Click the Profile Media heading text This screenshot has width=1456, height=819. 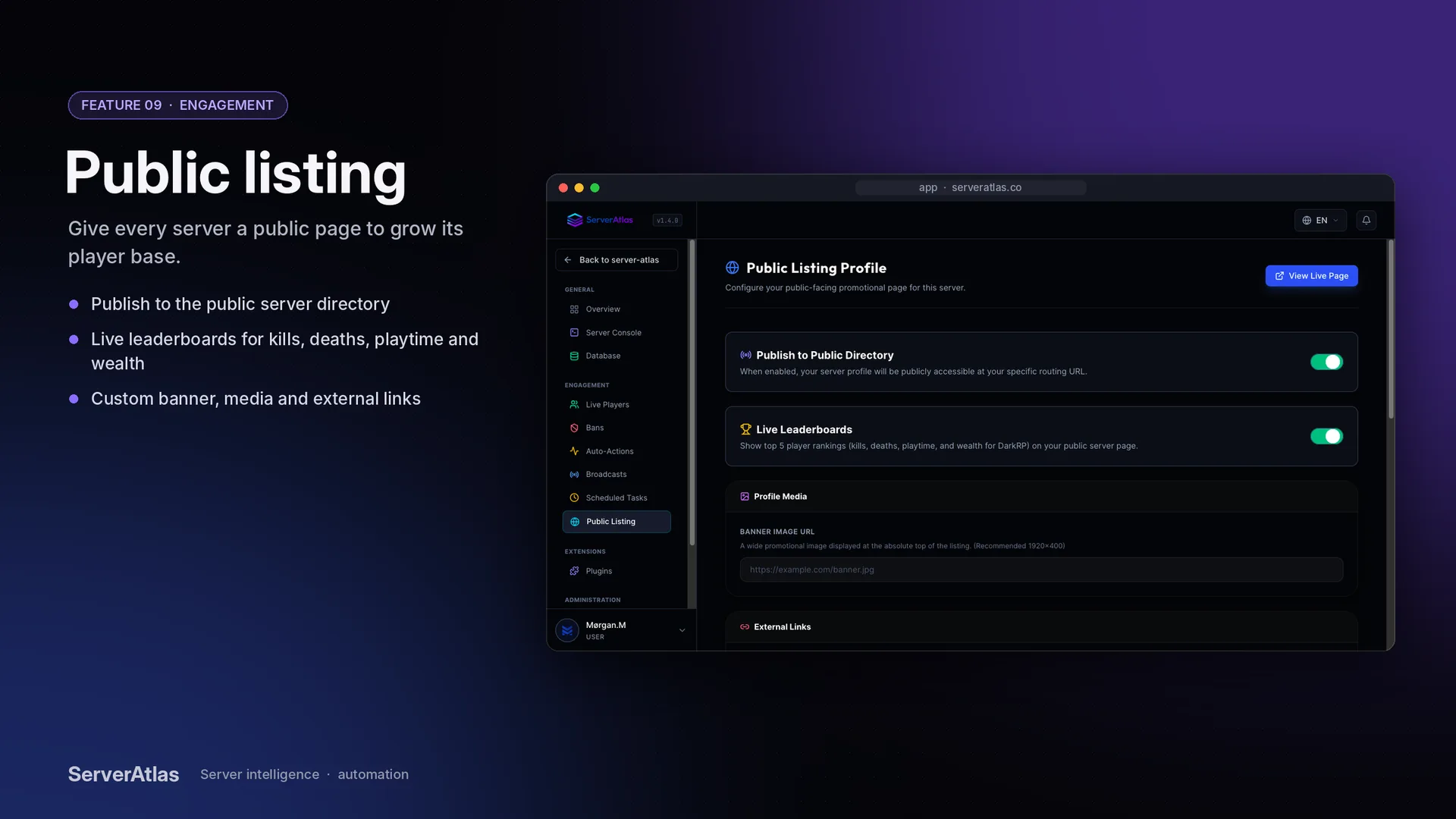click(780, 497)
